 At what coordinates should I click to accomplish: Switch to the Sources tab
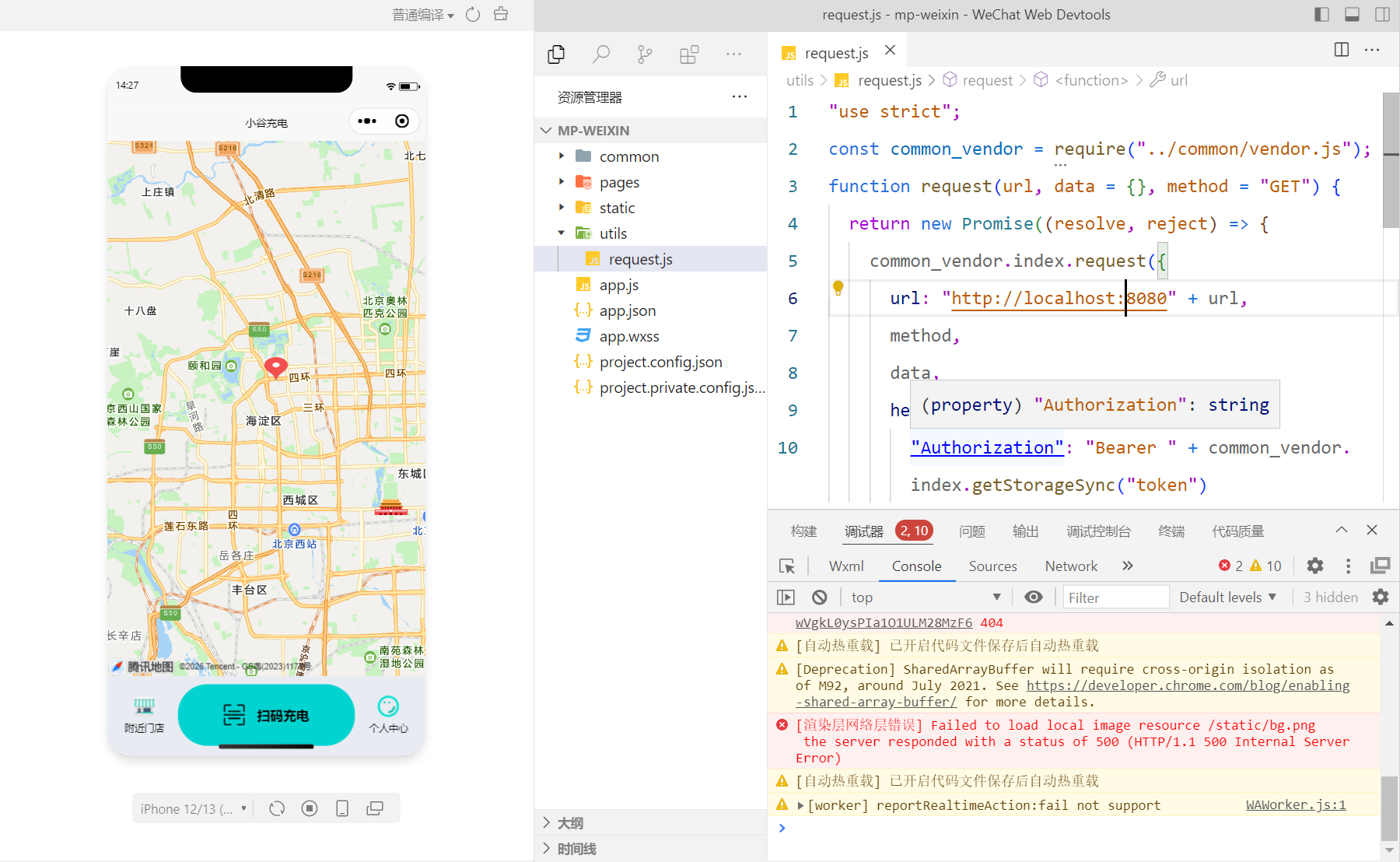(993, 566)
